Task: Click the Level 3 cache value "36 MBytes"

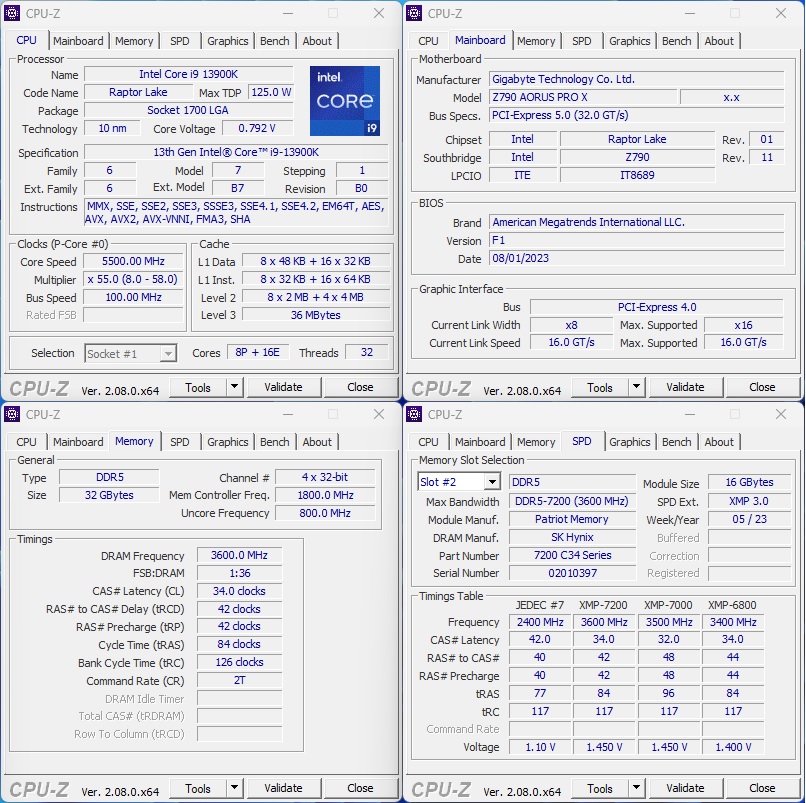Action: point(316,315)
